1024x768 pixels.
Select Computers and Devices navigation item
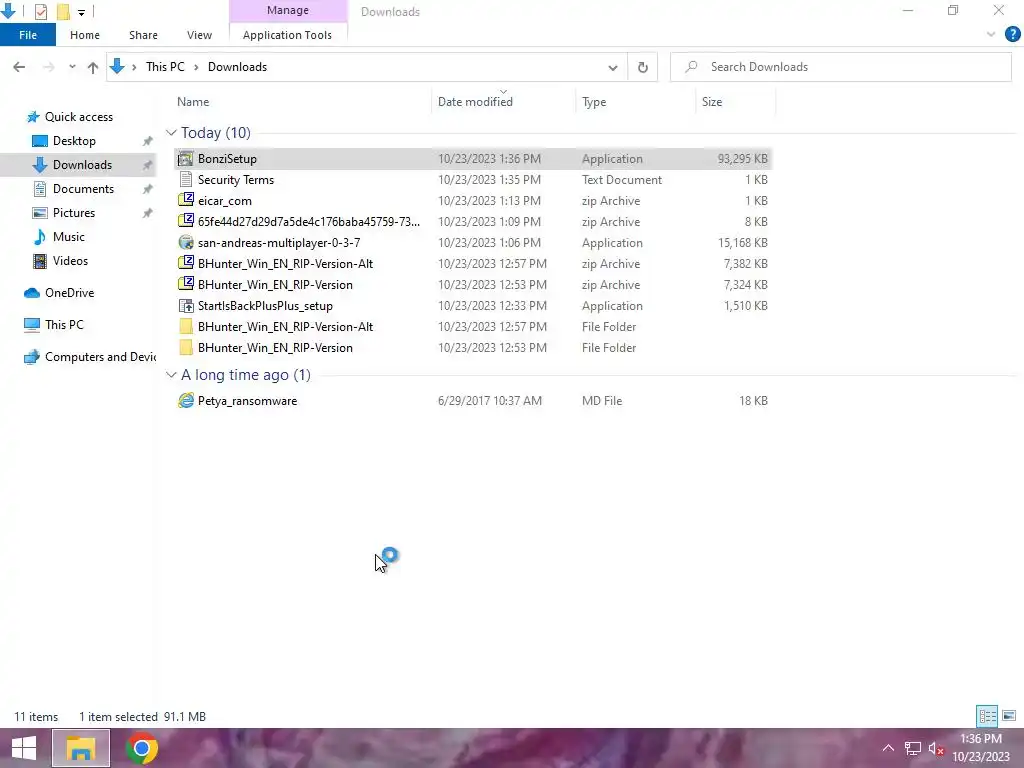coord(89,357)
